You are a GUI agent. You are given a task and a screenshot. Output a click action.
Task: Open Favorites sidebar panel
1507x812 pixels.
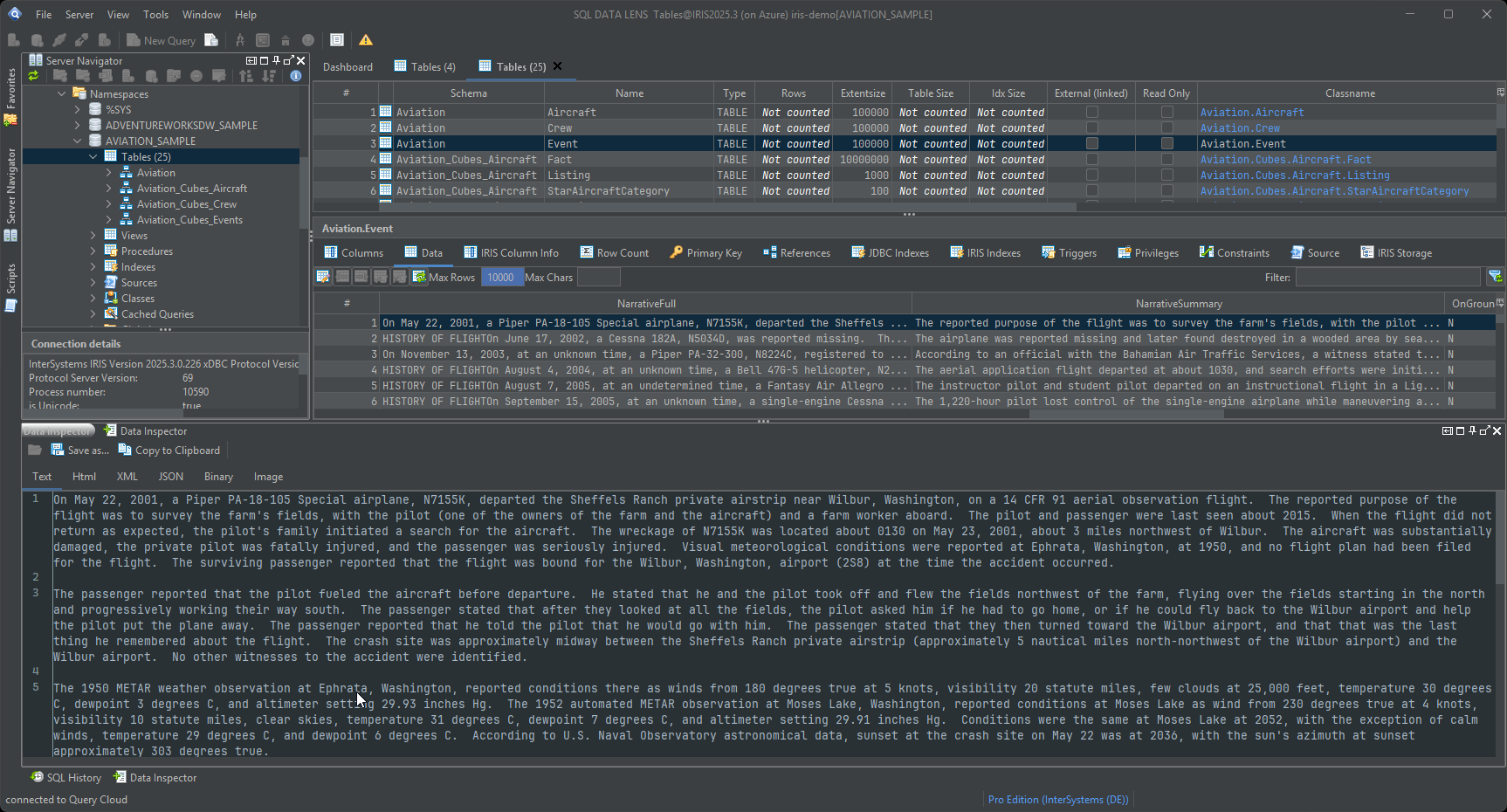click(x=10, y=96)
